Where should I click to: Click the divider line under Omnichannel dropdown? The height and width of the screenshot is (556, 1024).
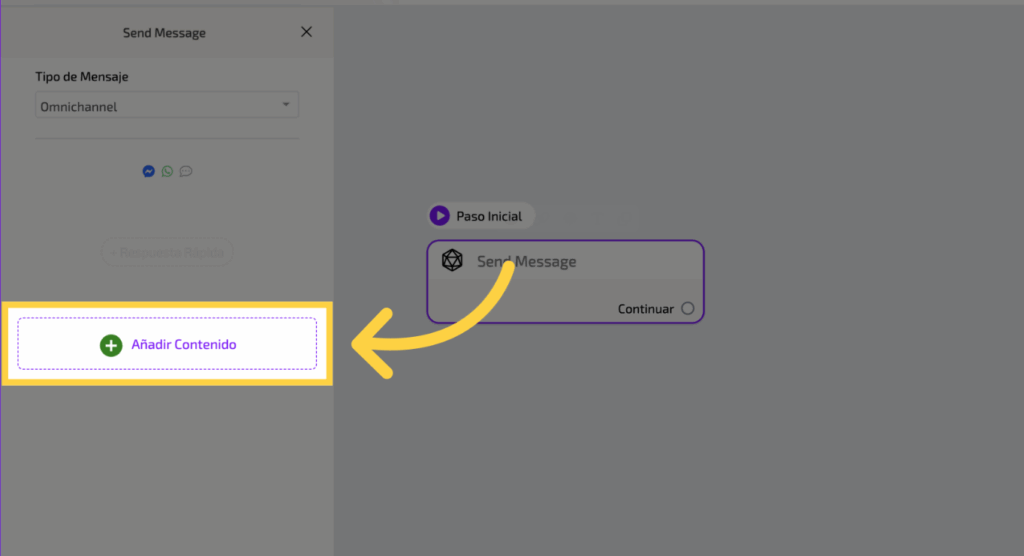(167, 138)
